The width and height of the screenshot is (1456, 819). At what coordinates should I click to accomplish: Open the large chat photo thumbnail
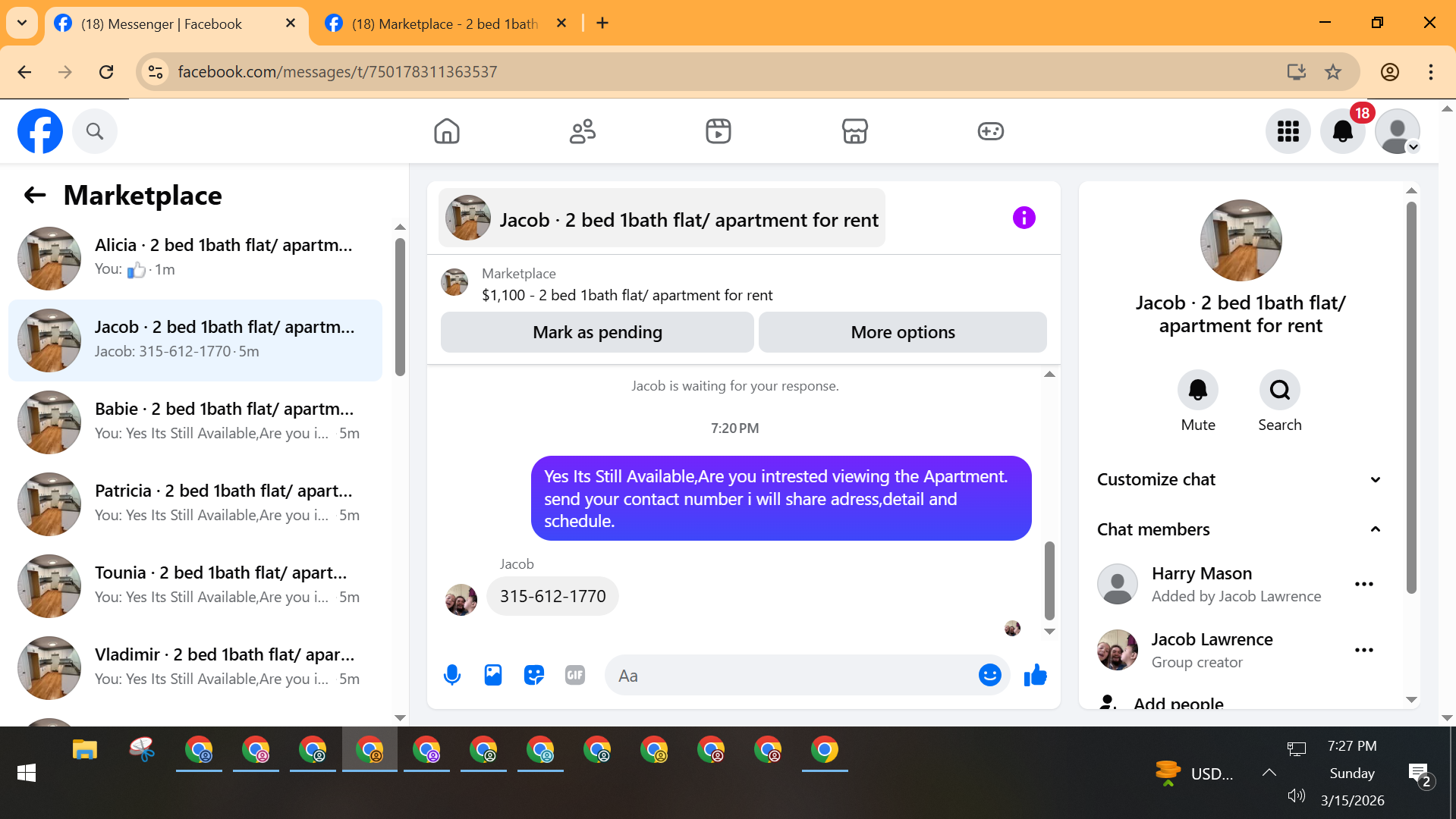point(1241,240)
